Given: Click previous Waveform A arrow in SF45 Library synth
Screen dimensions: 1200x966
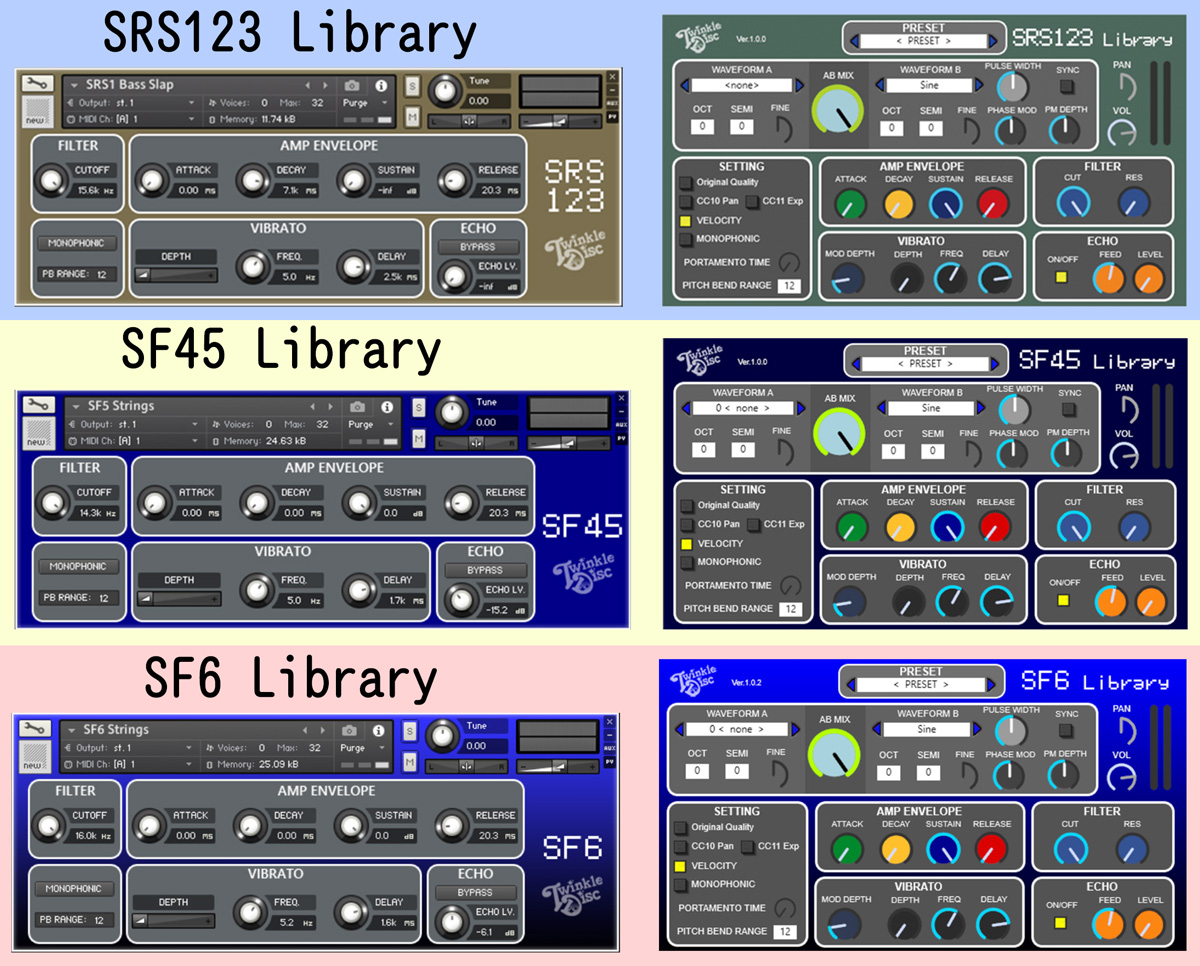Looking at the screenshot, I should 686,409.
